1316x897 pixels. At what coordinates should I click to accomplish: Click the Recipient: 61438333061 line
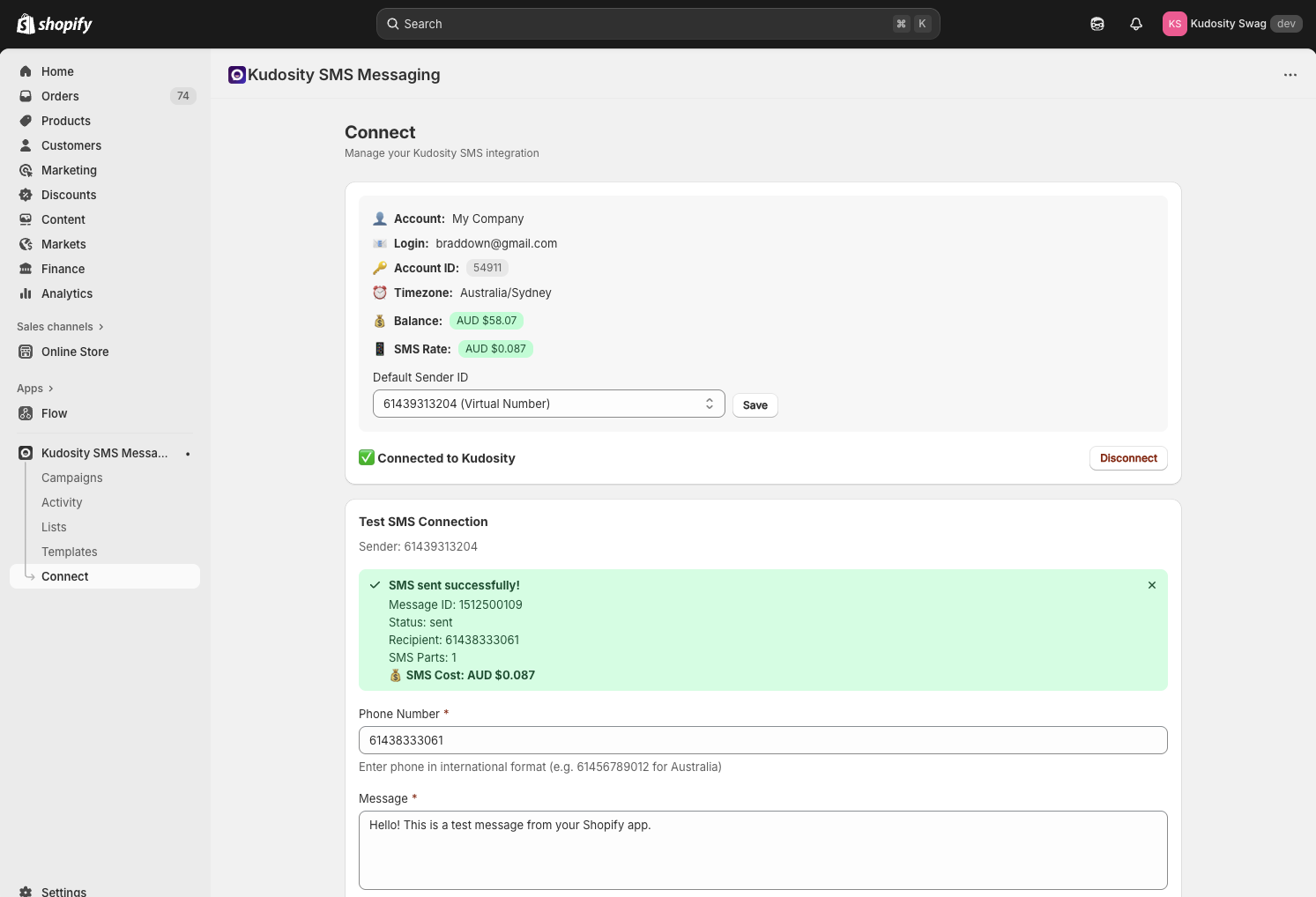(454, 640)
